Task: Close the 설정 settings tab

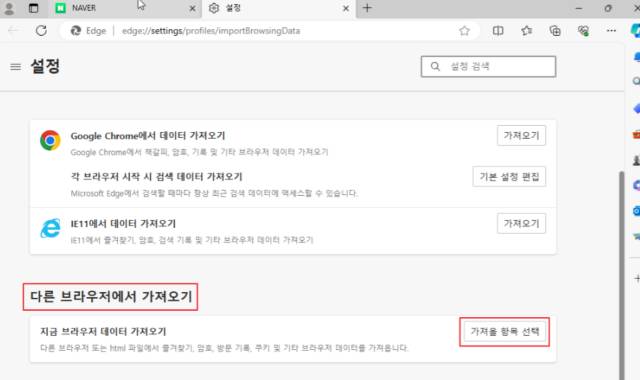Action: point(346,8)
